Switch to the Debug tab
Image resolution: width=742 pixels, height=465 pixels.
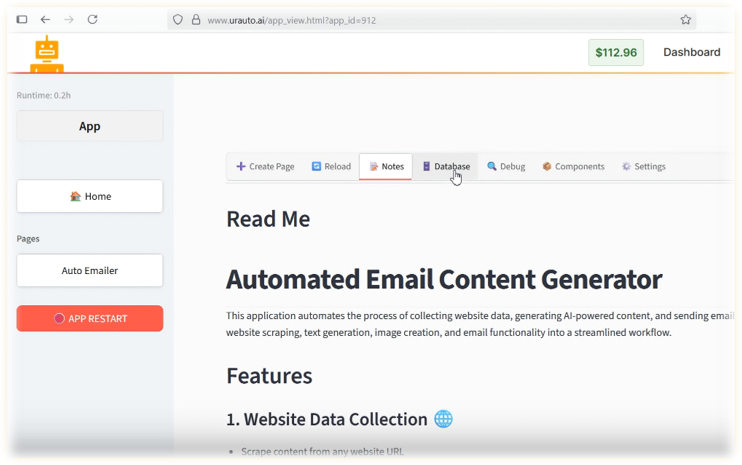click(x=506, y=167)
